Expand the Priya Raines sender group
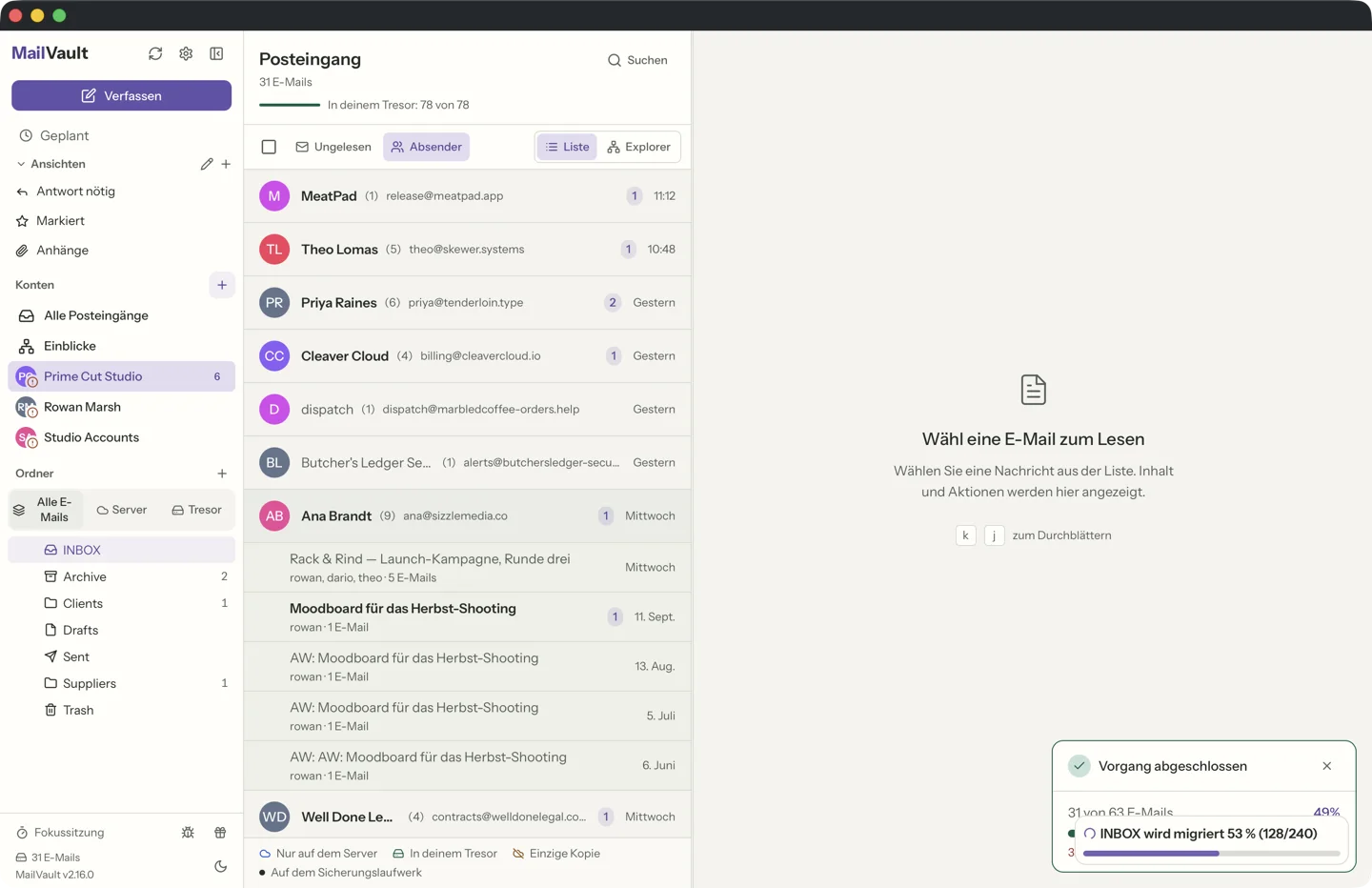1372x888 pixels. pos(467,303)
